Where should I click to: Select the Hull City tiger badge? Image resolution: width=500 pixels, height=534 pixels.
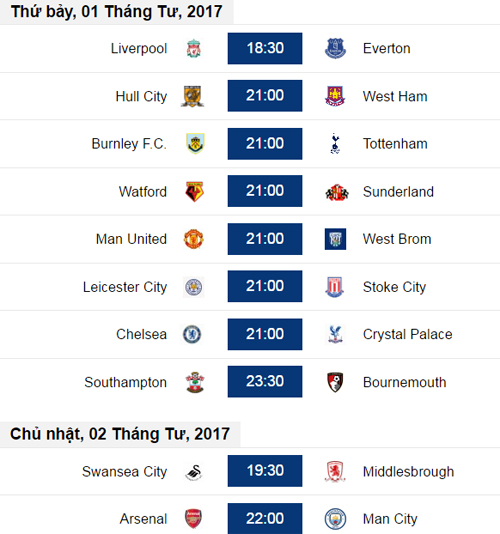[192, 96]
